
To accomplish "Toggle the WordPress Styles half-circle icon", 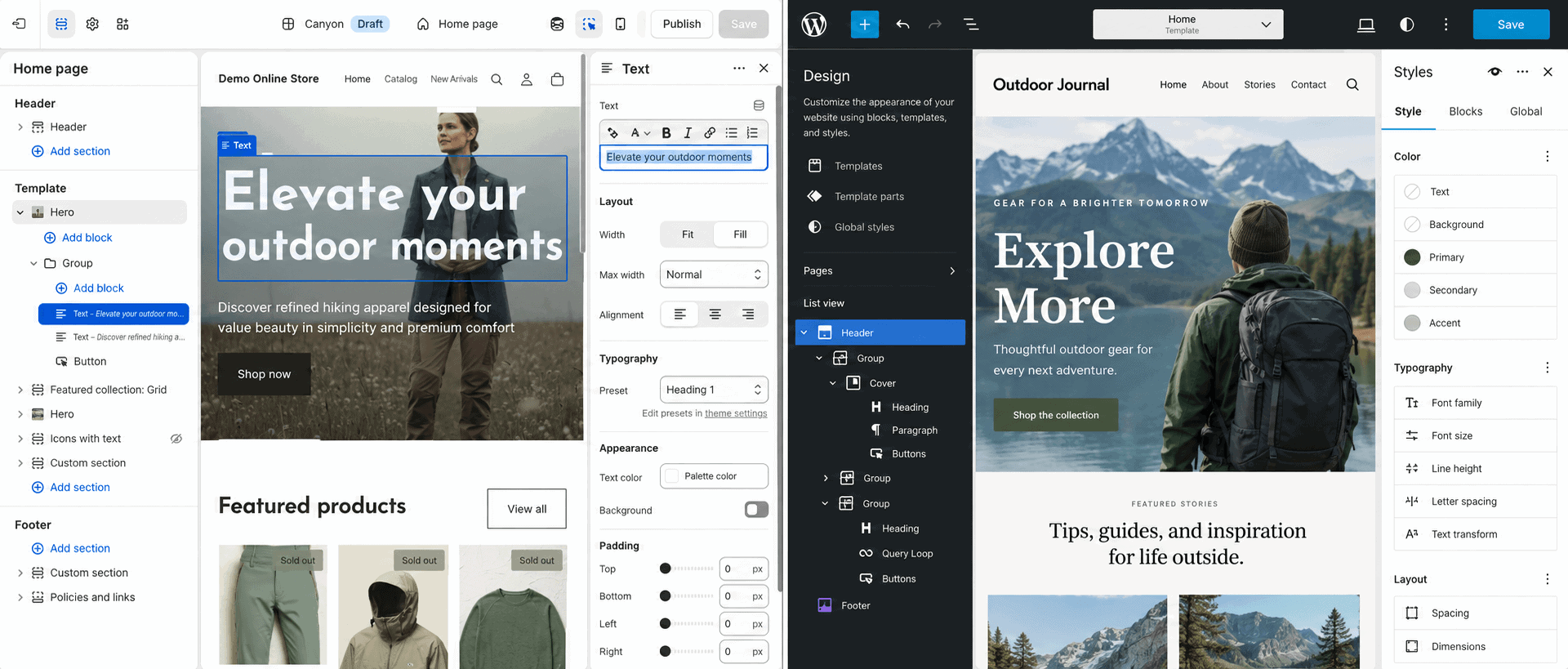I will (x=1406, y=25).
